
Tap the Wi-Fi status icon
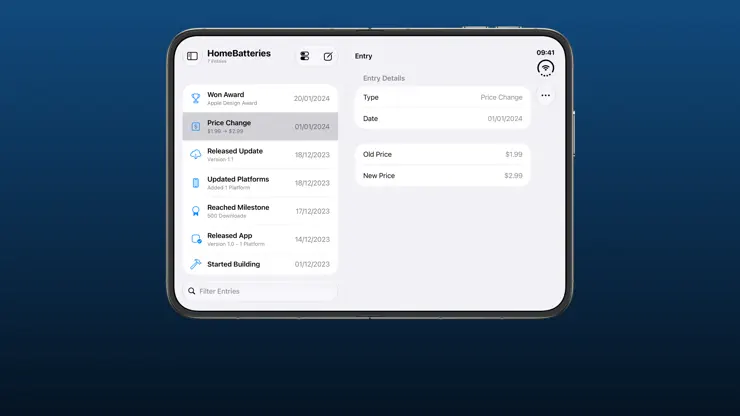coord(546,68)
